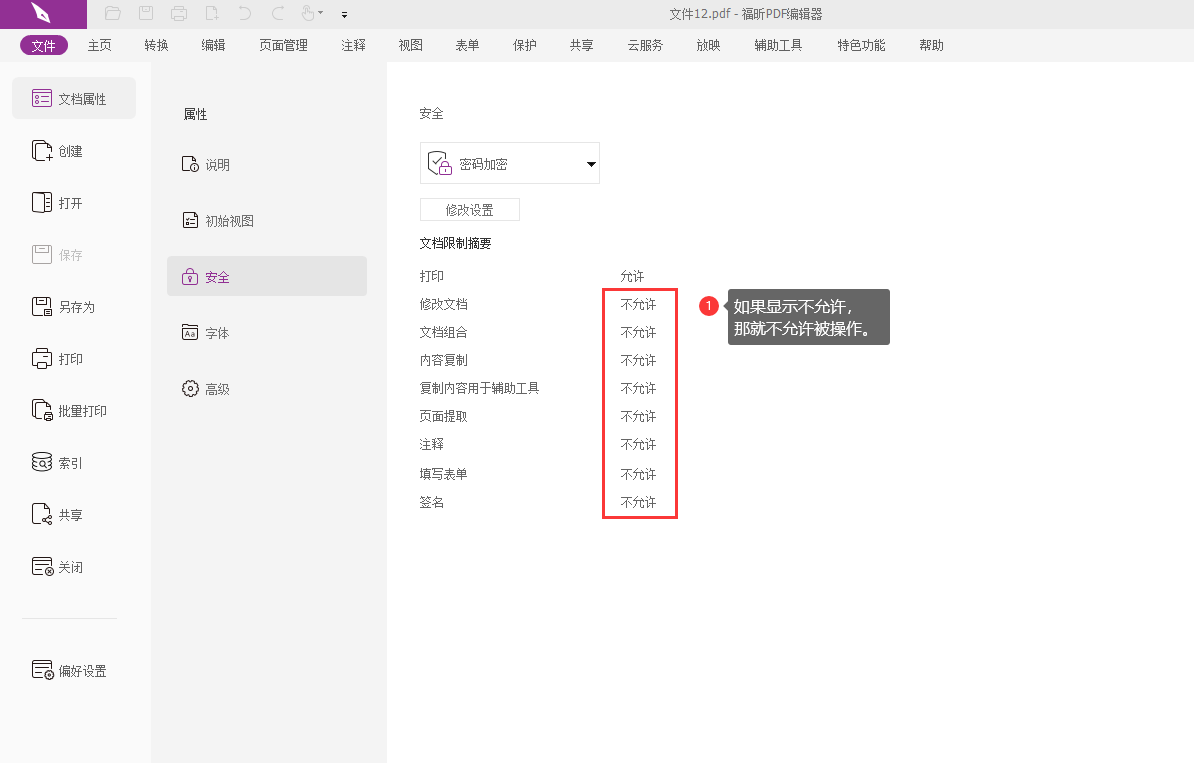Screen dimensions: 1194x763
Task: Open the quick access toolbar customize chevron
Action: 343,14
